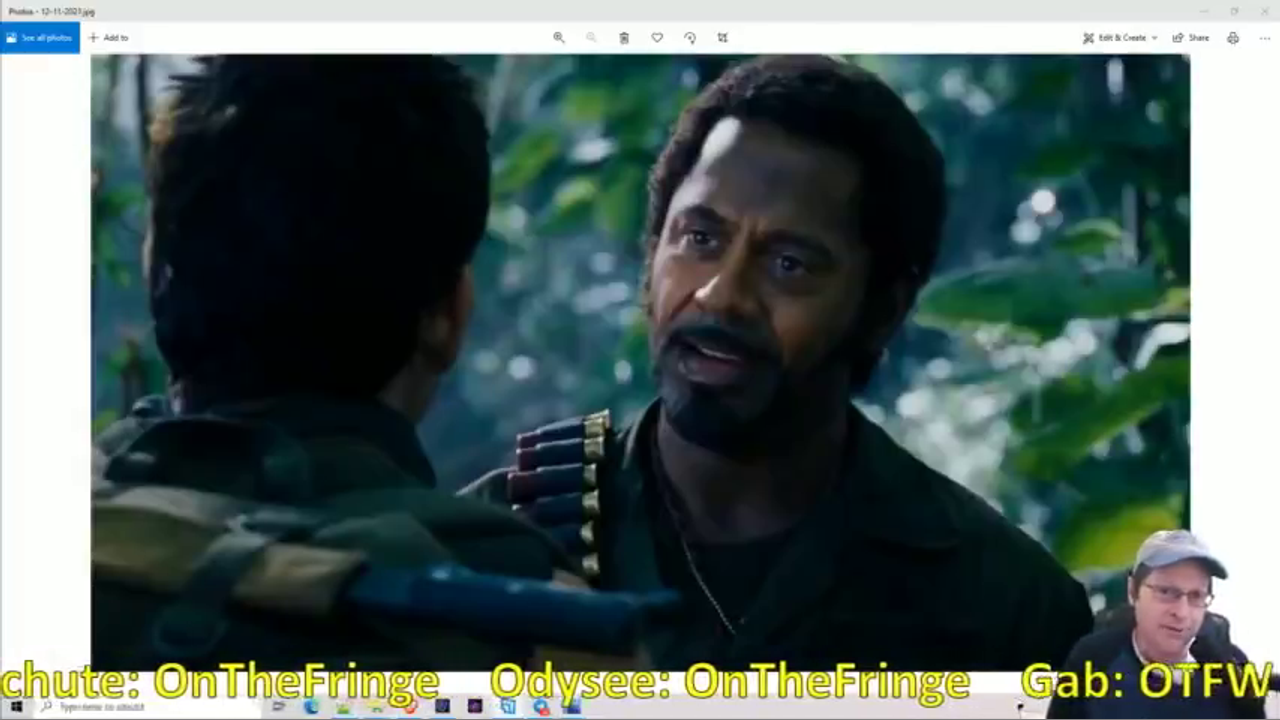Minimize the Photos window
Screen dimensions: 1280x720
1204,11
